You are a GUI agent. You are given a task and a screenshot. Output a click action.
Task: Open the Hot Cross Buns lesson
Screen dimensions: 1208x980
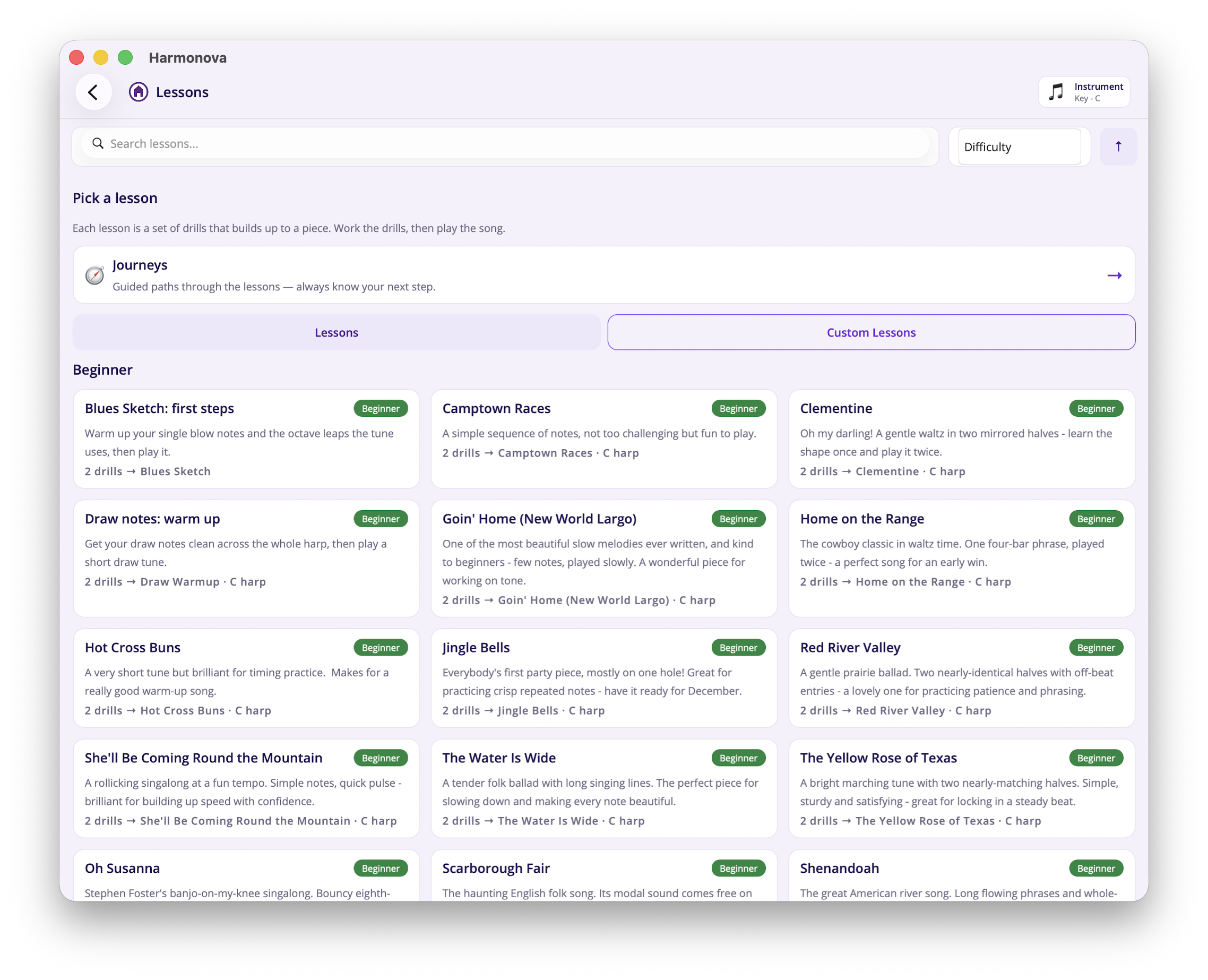[246, 678]
